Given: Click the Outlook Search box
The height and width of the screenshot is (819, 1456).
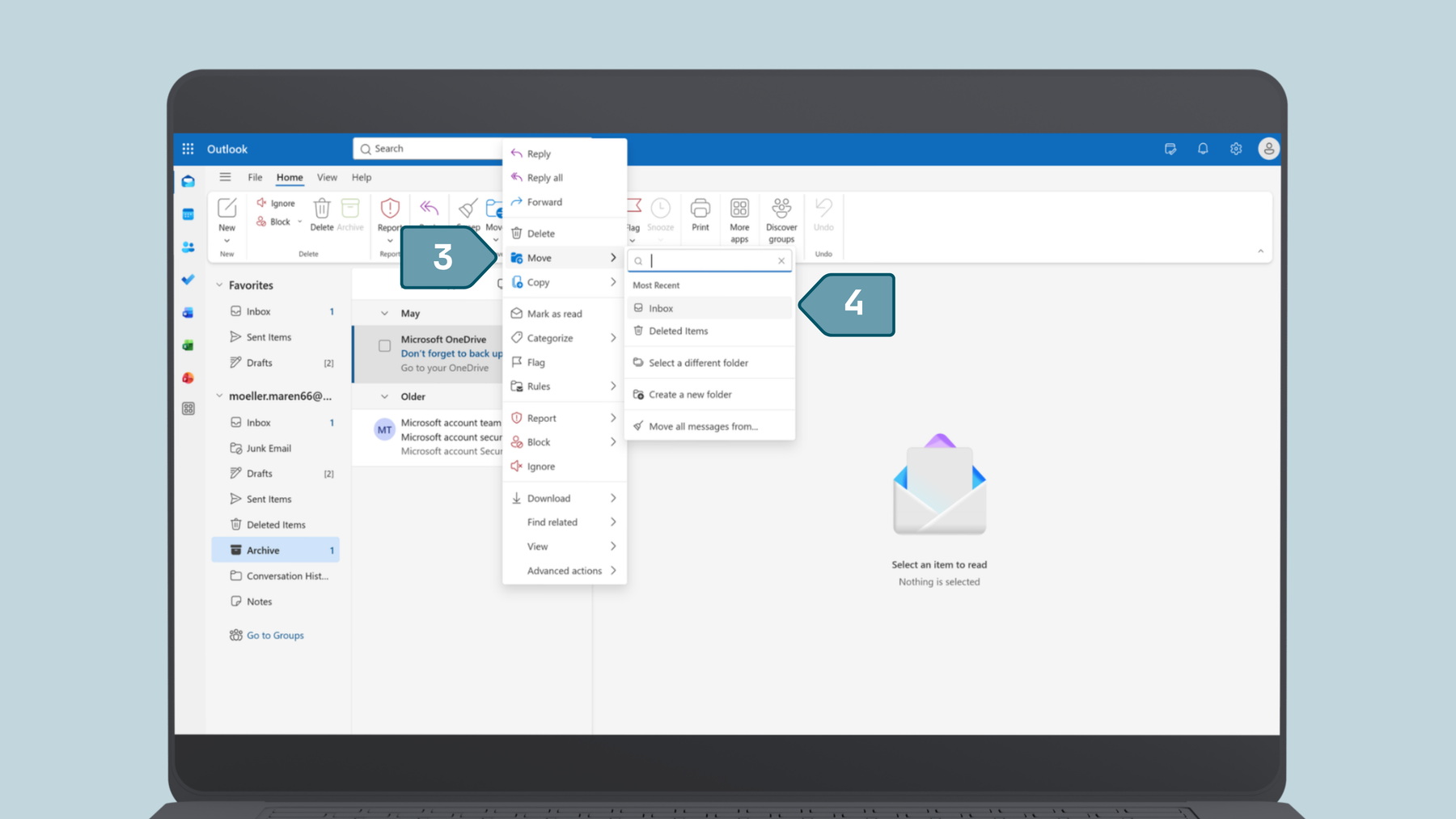Looking at the screenshot, I should tap(429, 149).
